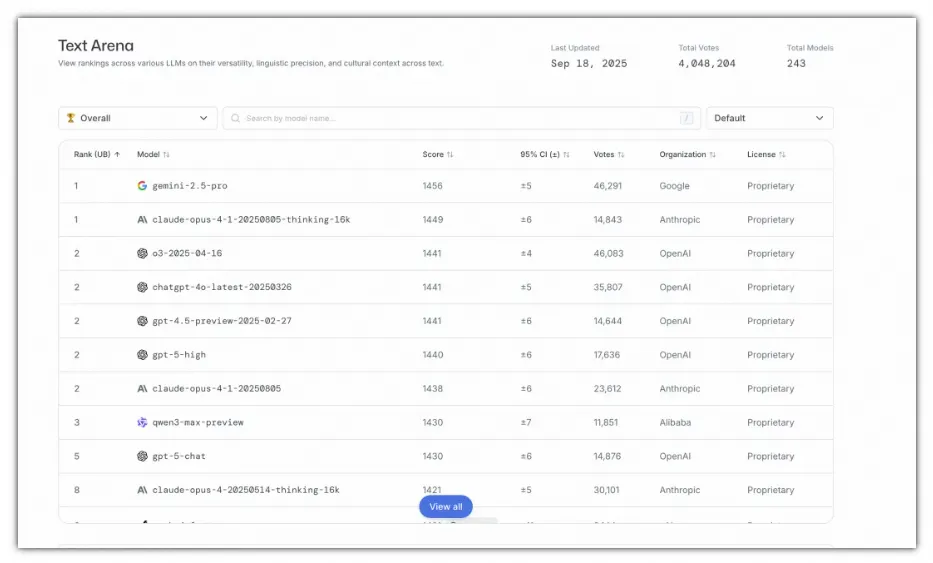Sort models using the Model column arrows
Viewport: 933px width, 563px height.
[166, 155]
